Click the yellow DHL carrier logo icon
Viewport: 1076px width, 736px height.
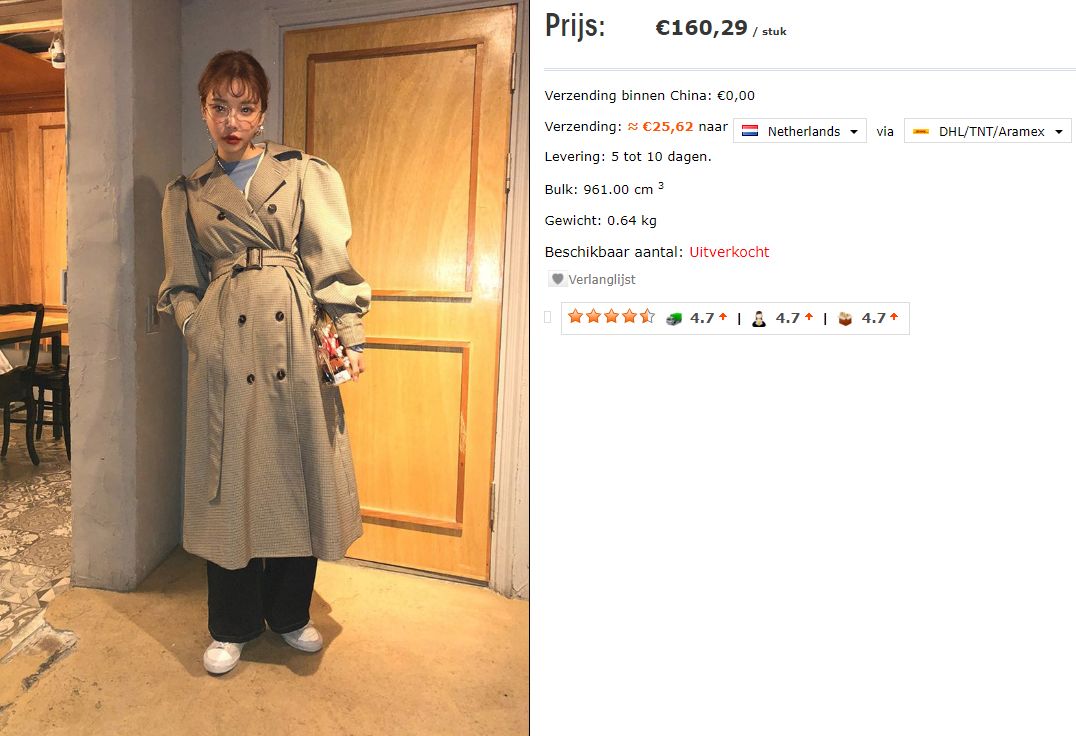pos(921,131)
